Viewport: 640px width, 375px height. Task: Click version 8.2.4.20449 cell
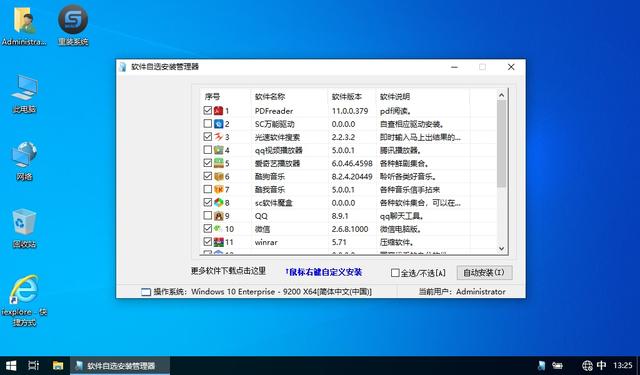pyautogui.click(x=352, y=177)
